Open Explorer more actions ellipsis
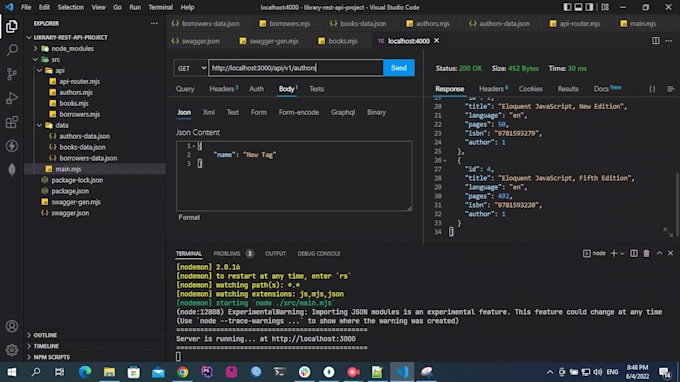The image size is (680, 382). (x=154, y=23)
